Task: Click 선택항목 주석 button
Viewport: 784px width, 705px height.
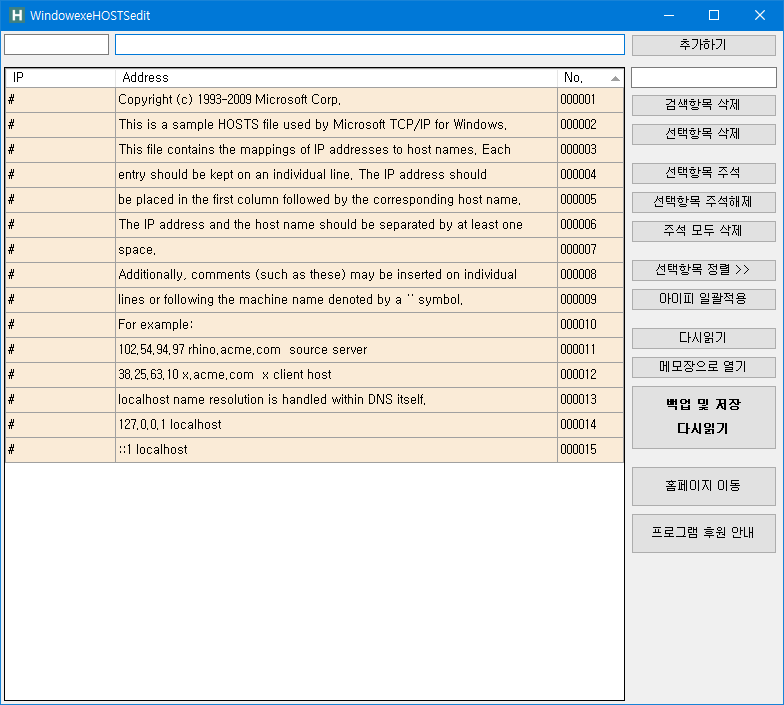Action: click(x=704, y=173)
